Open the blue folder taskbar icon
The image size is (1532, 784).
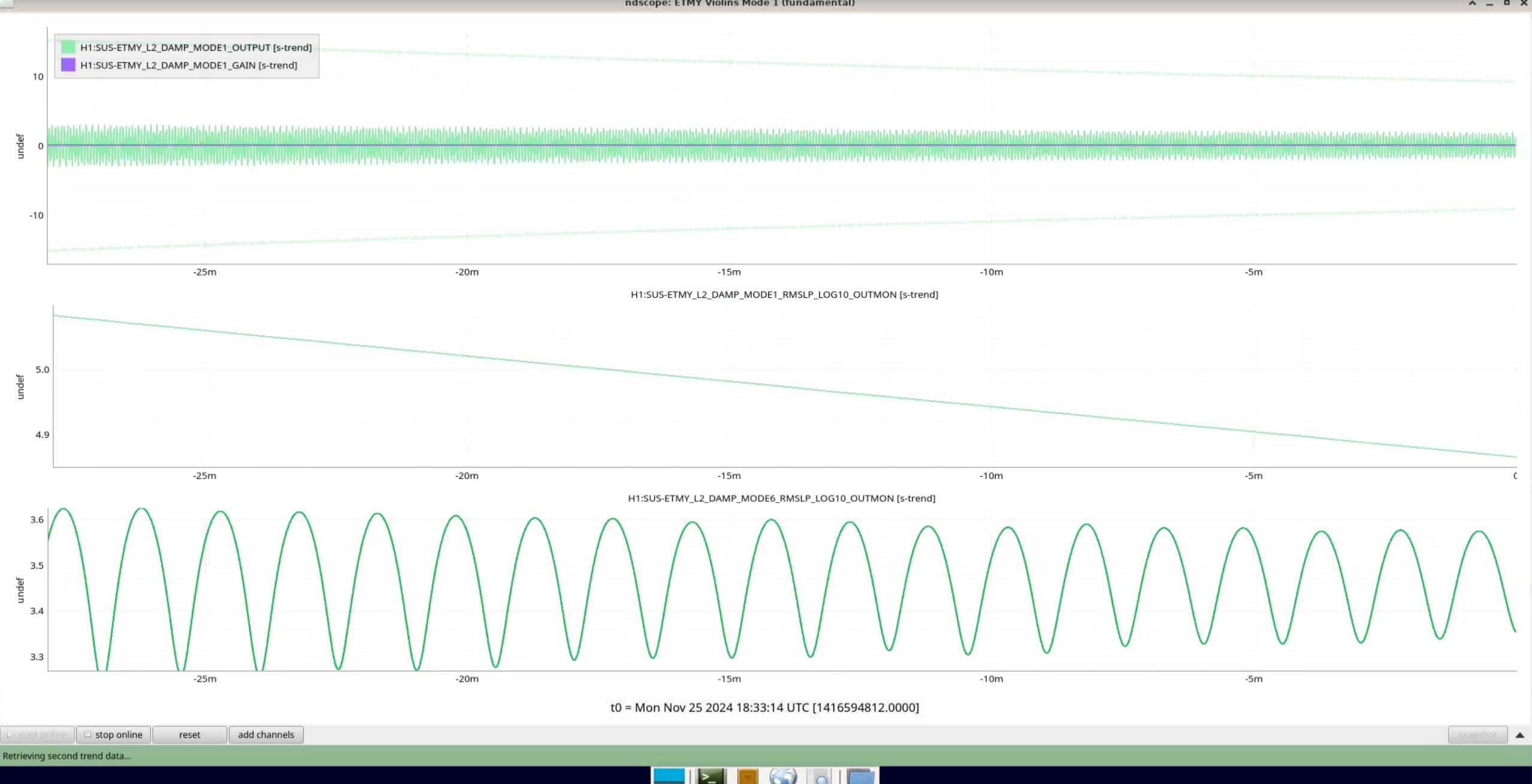pos(860,776)
